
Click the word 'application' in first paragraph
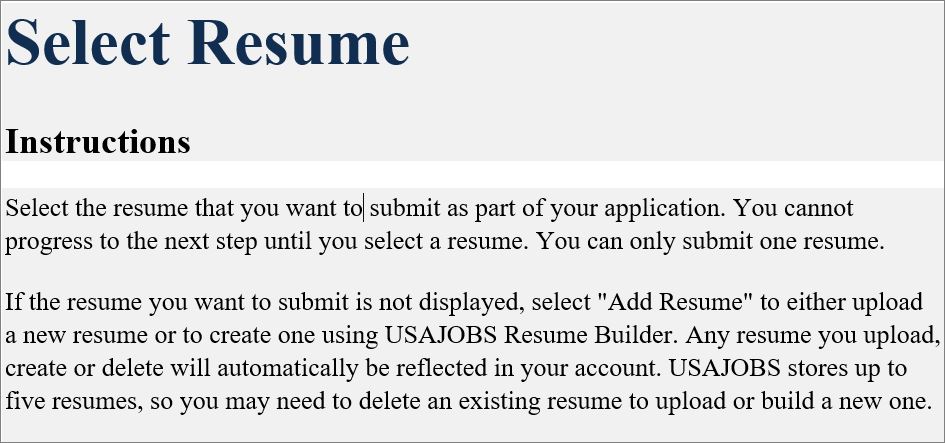664,209
